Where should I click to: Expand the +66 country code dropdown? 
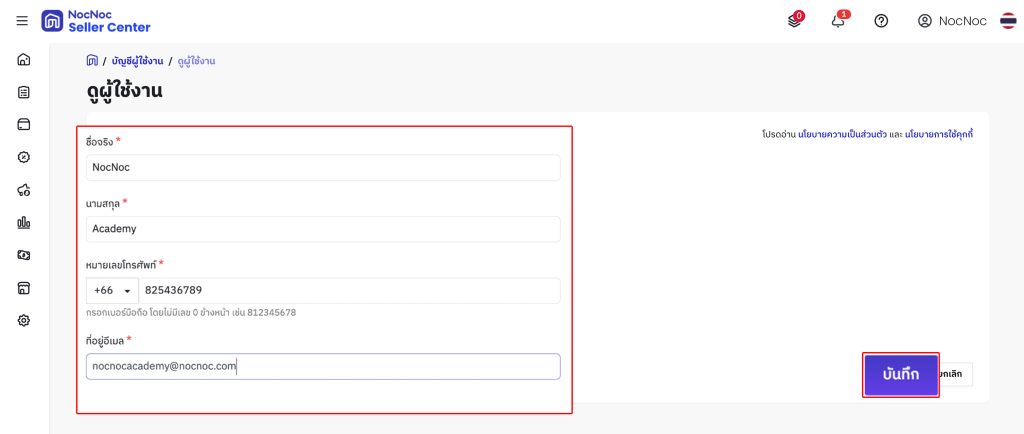pyautogui.click(x=112, y=291)
